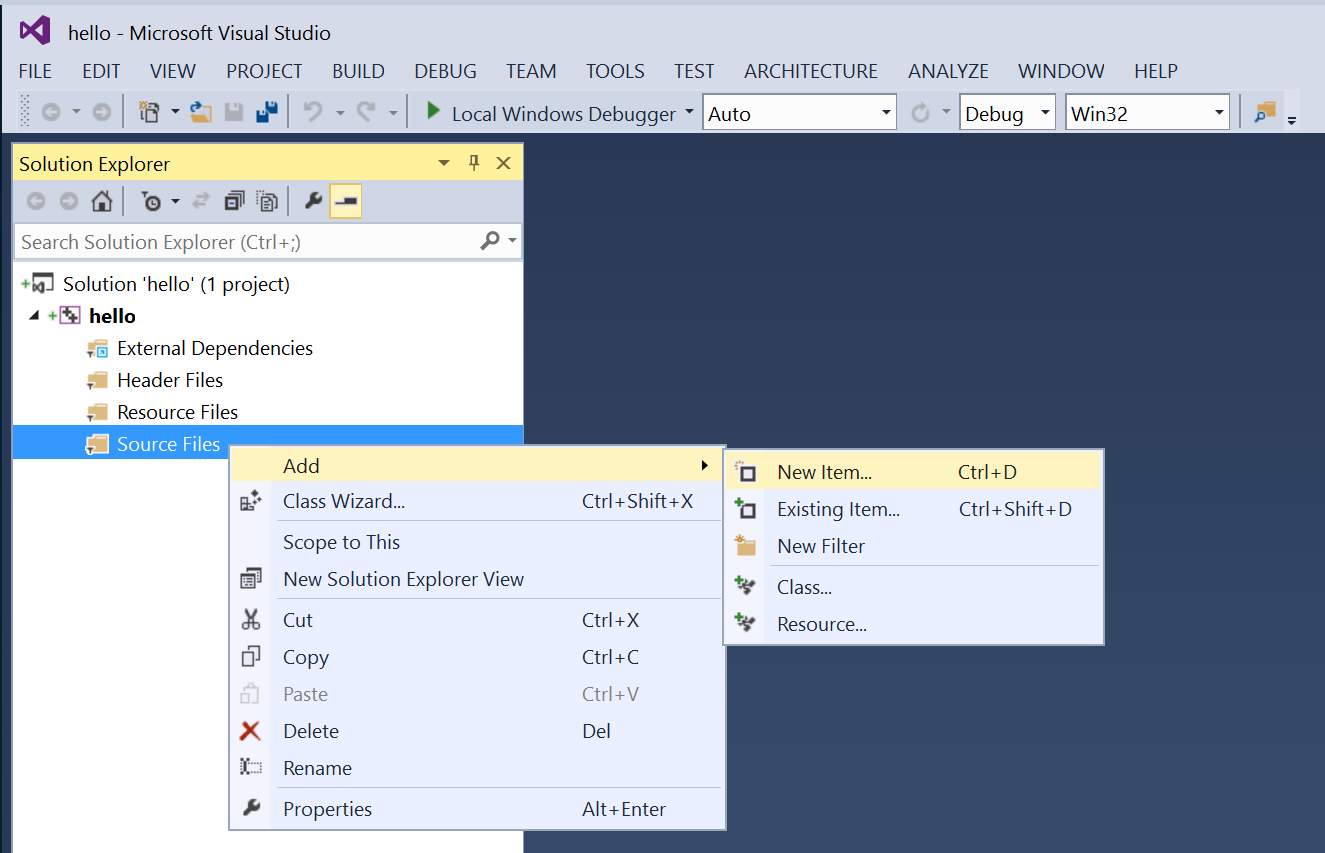Image resolution: width=1325 pixels, height=853 pixels.
Task: Choose New Solution Explorer View
Action: 477,579
